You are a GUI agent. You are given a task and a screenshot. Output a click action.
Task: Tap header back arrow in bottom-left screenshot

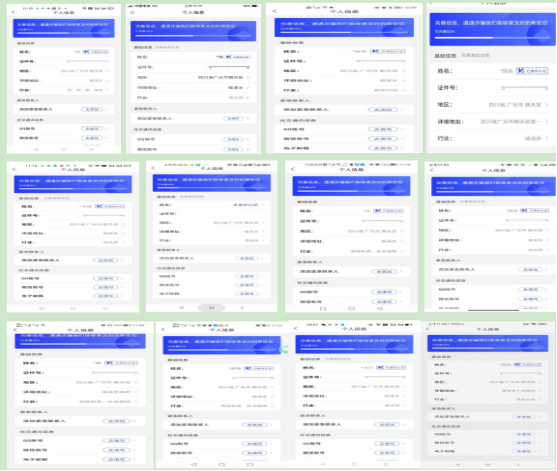click(x=15, y=330)
